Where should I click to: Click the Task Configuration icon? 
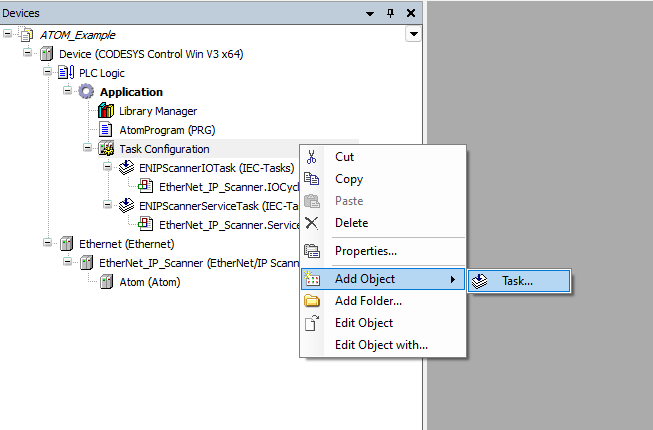pyautogui.click(x=106, y=149)
